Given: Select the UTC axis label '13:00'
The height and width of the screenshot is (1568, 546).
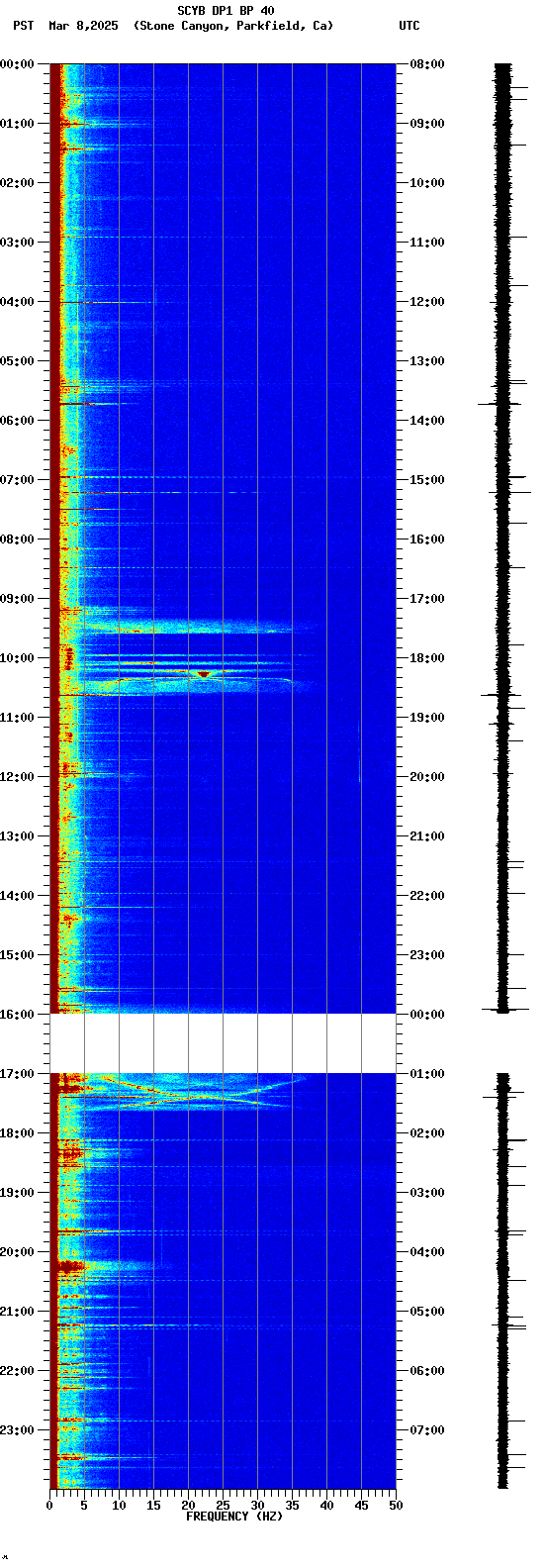Looking at the screenshot, I should 427,361.
